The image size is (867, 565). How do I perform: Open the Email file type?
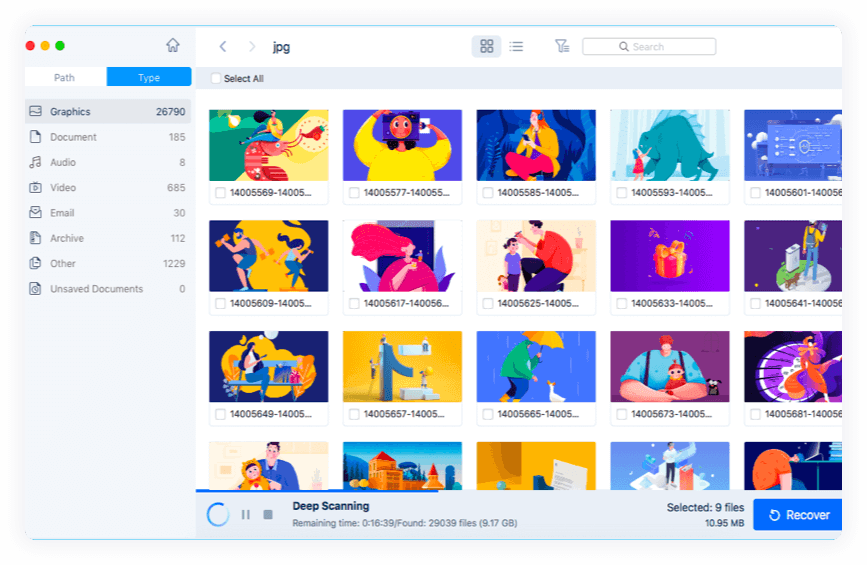(x=108, y=213)
